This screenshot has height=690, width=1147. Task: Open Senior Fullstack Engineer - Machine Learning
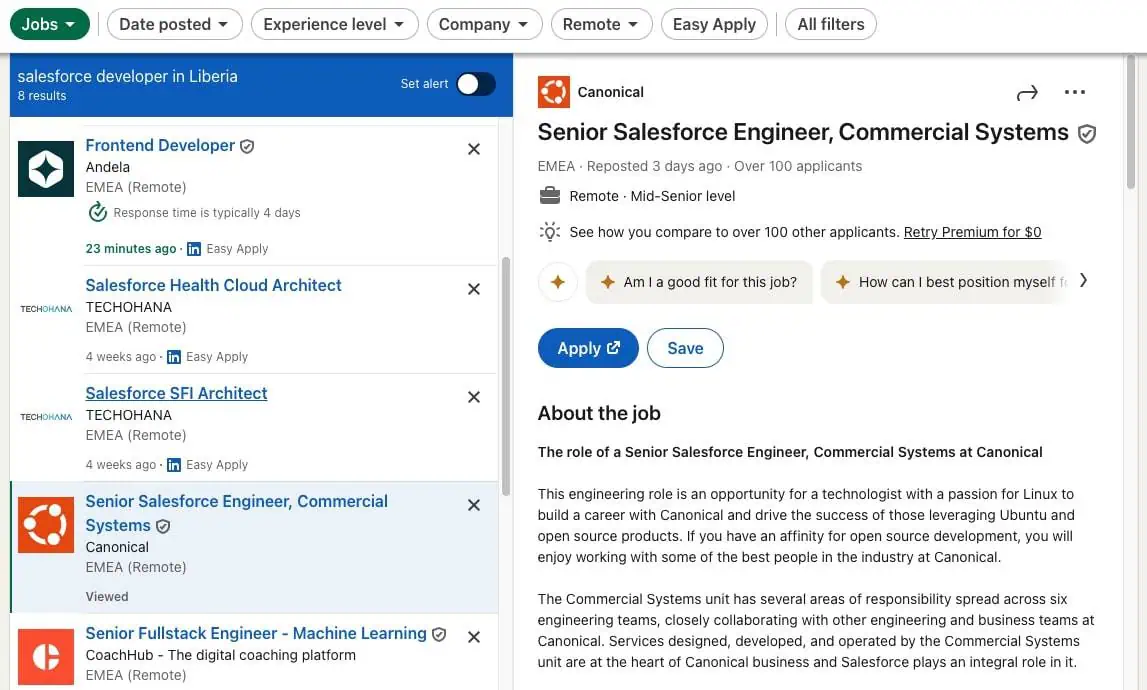[x=256, y=633]
